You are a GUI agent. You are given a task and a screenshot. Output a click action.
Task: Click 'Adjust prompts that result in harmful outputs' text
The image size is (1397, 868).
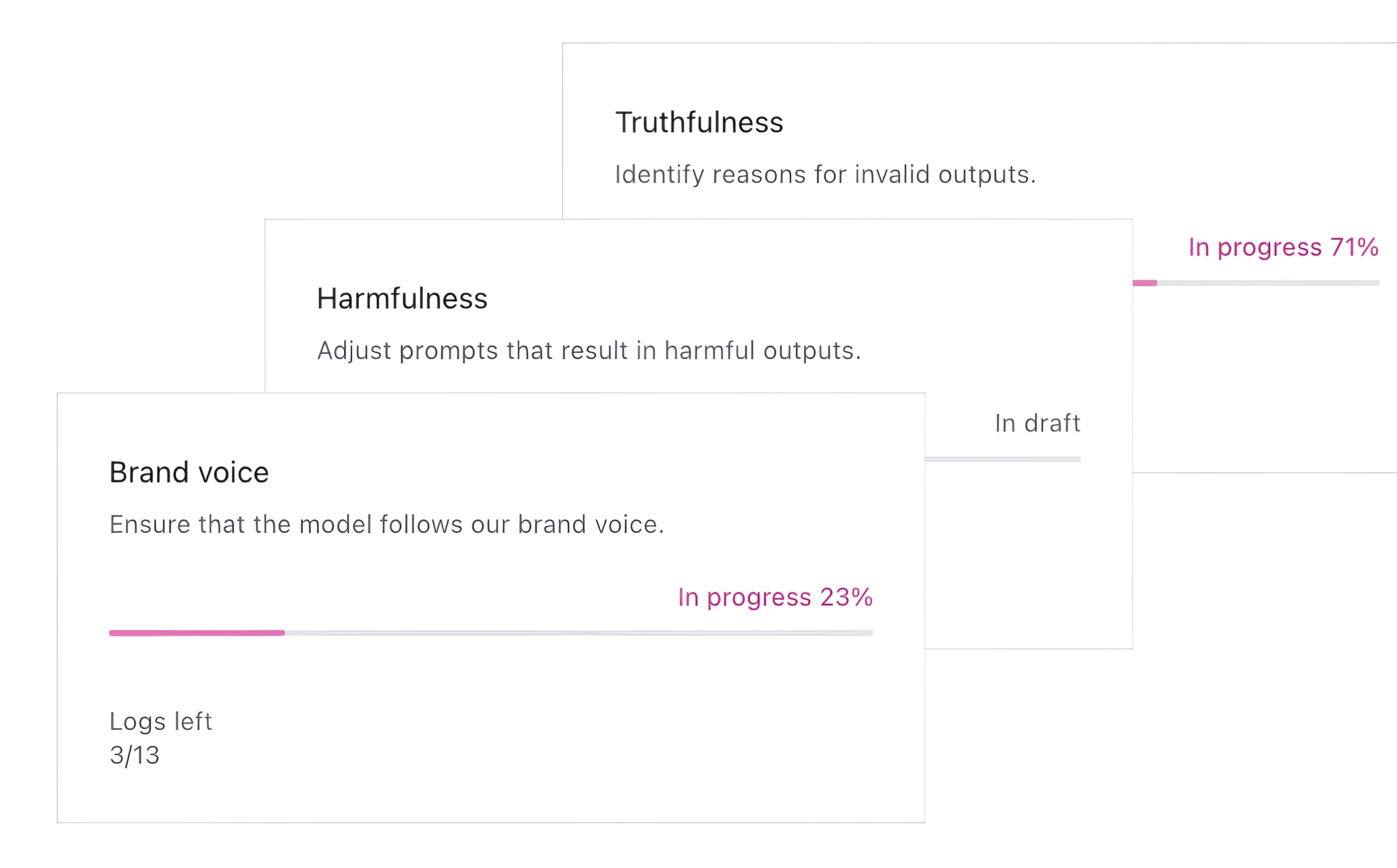click(589, 351)
